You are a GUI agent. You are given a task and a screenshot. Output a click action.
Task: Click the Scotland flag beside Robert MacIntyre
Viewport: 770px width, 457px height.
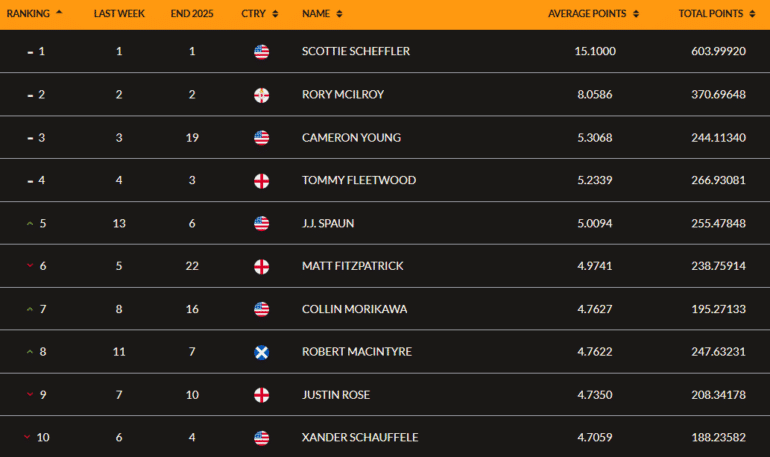coord(261,352)
